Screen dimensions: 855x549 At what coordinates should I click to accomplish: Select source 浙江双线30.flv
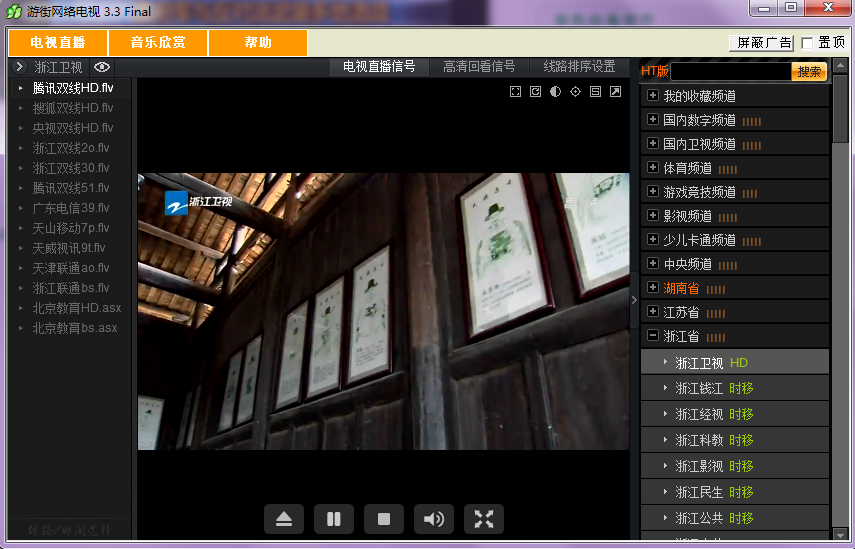point(71,168)
